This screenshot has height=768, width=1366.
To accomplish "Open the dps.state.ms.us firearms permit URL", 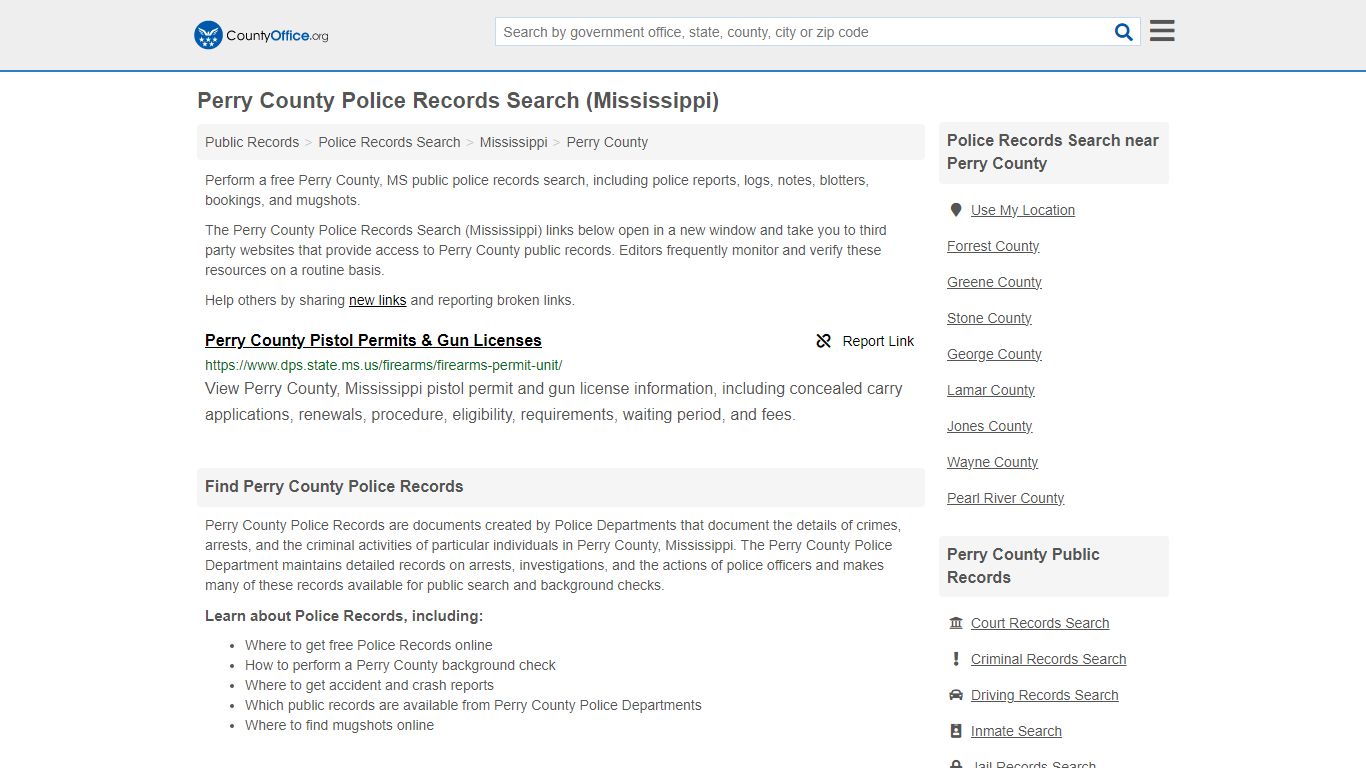I will click(x=383, y=365).
